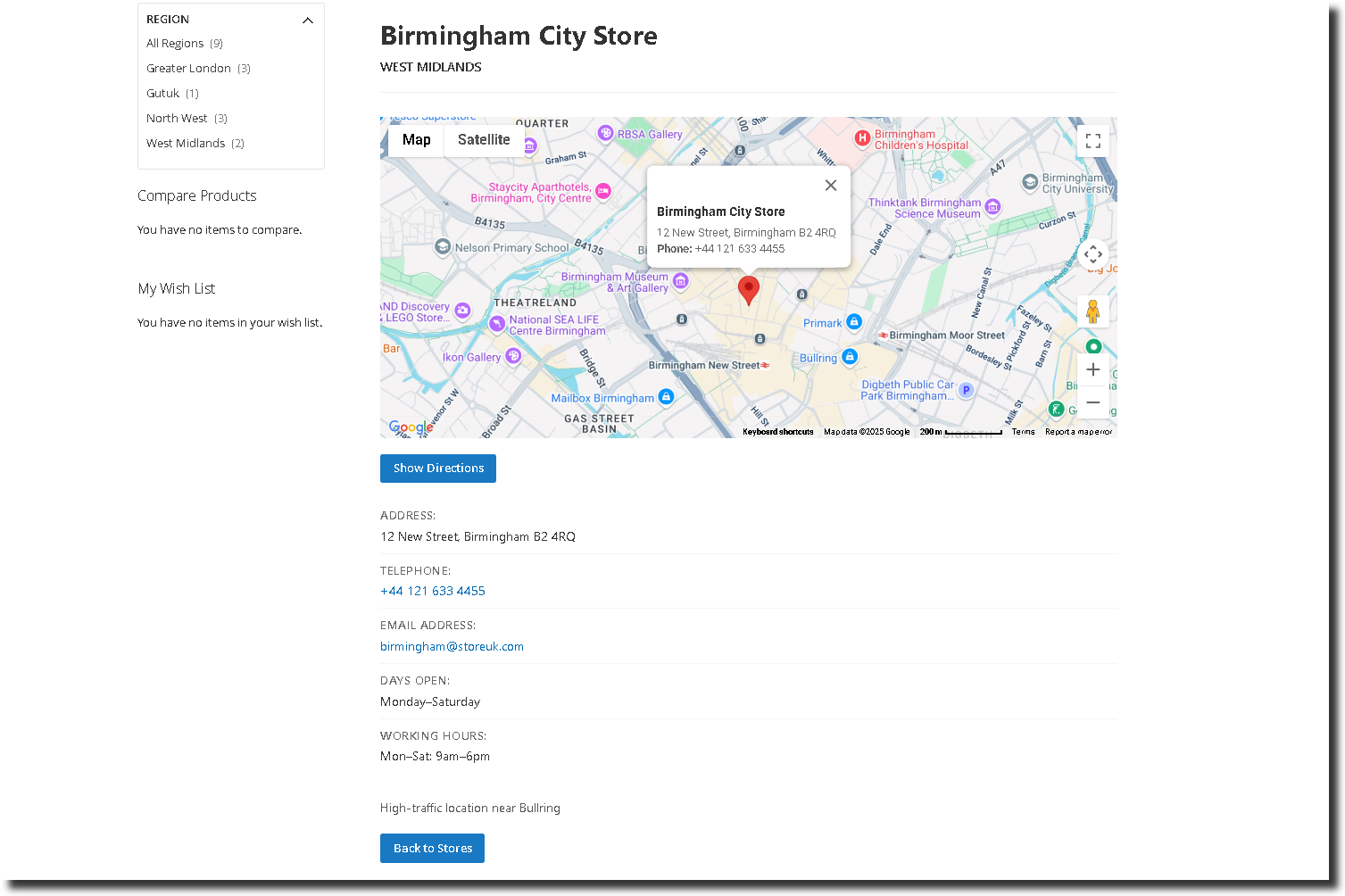The image size is (1345, 896).
Task: Click the red store location pin
Action: (749, 289)
